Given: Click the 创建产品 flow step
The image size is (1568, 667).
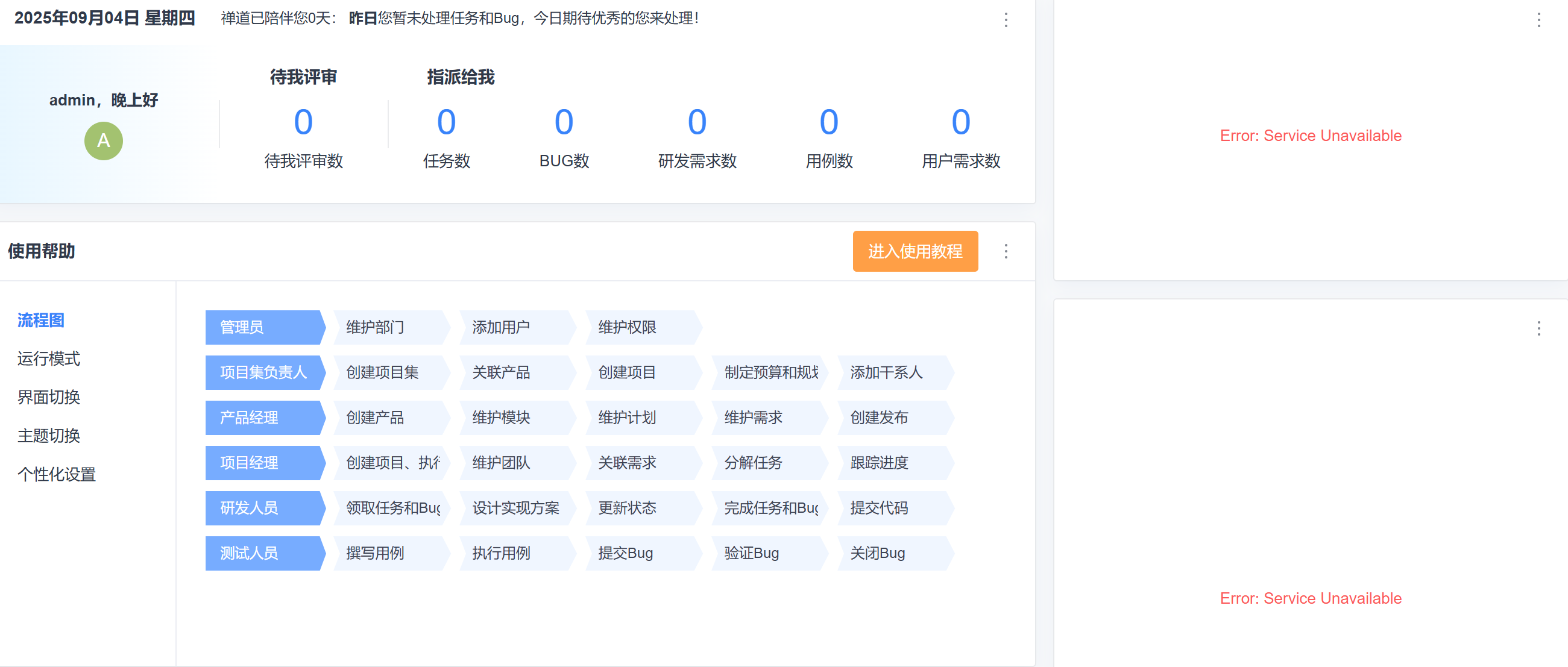Looking at the screenshot, I should pyautogui.click(x=388, y=418).
